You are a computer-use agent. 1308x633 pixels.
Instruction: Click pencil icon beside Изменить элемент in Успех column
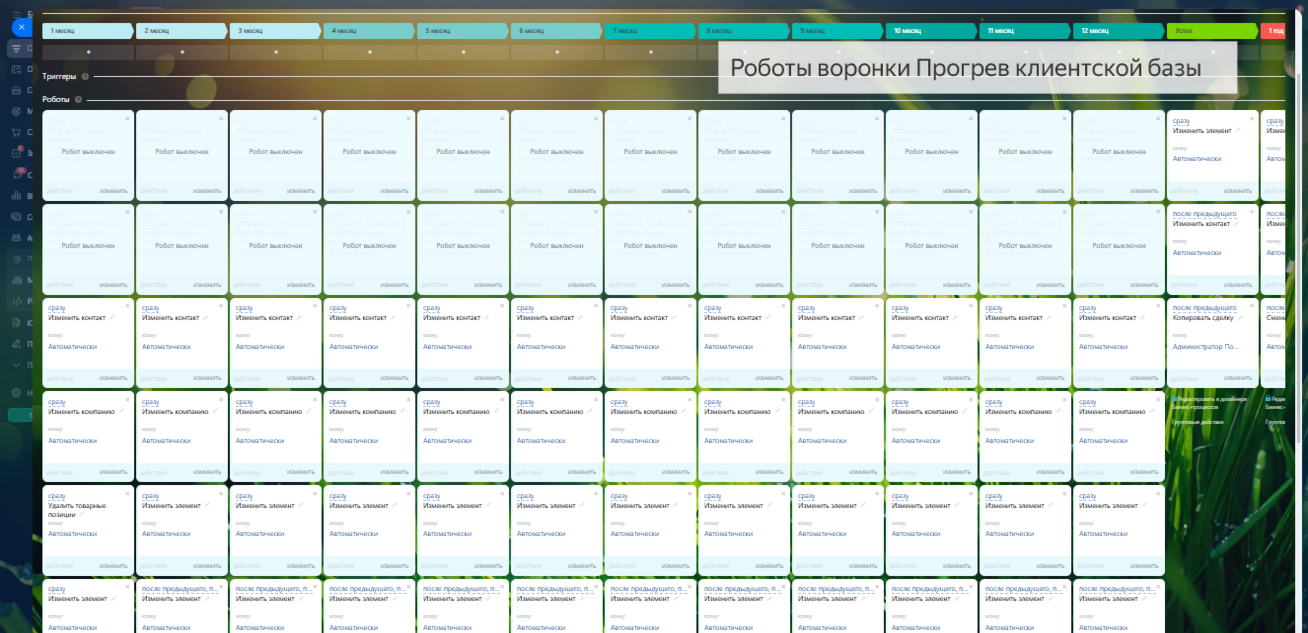(x=1237, y=130)
